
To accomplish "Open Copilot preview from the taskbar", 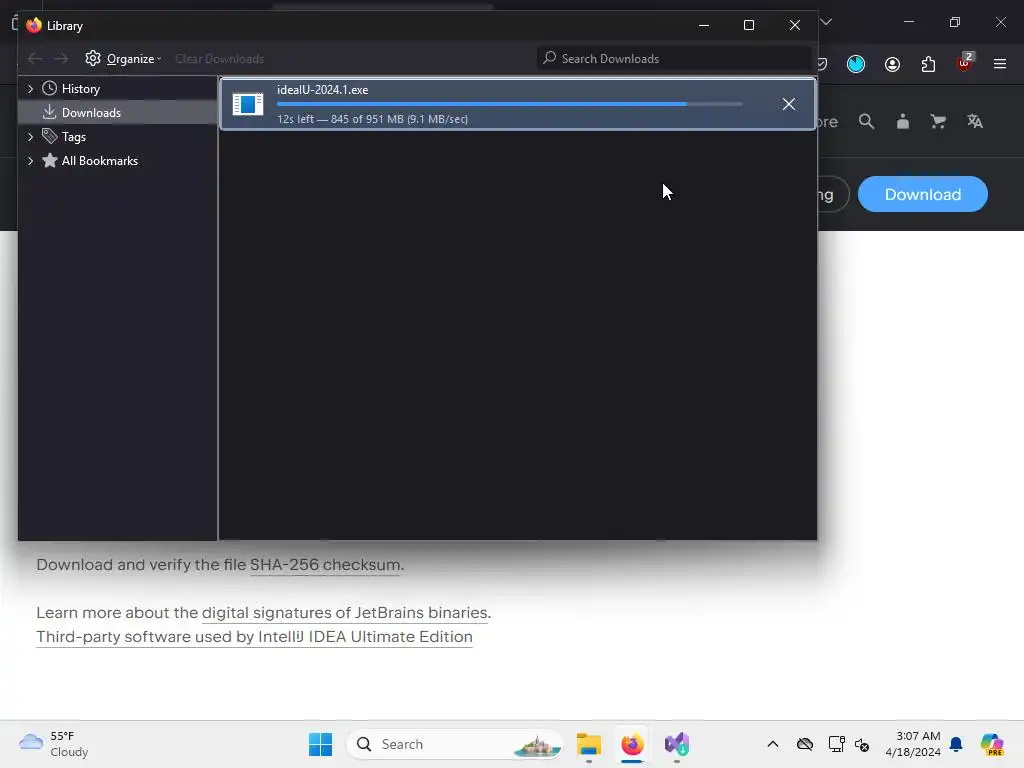I will click(x=992, y=744).
